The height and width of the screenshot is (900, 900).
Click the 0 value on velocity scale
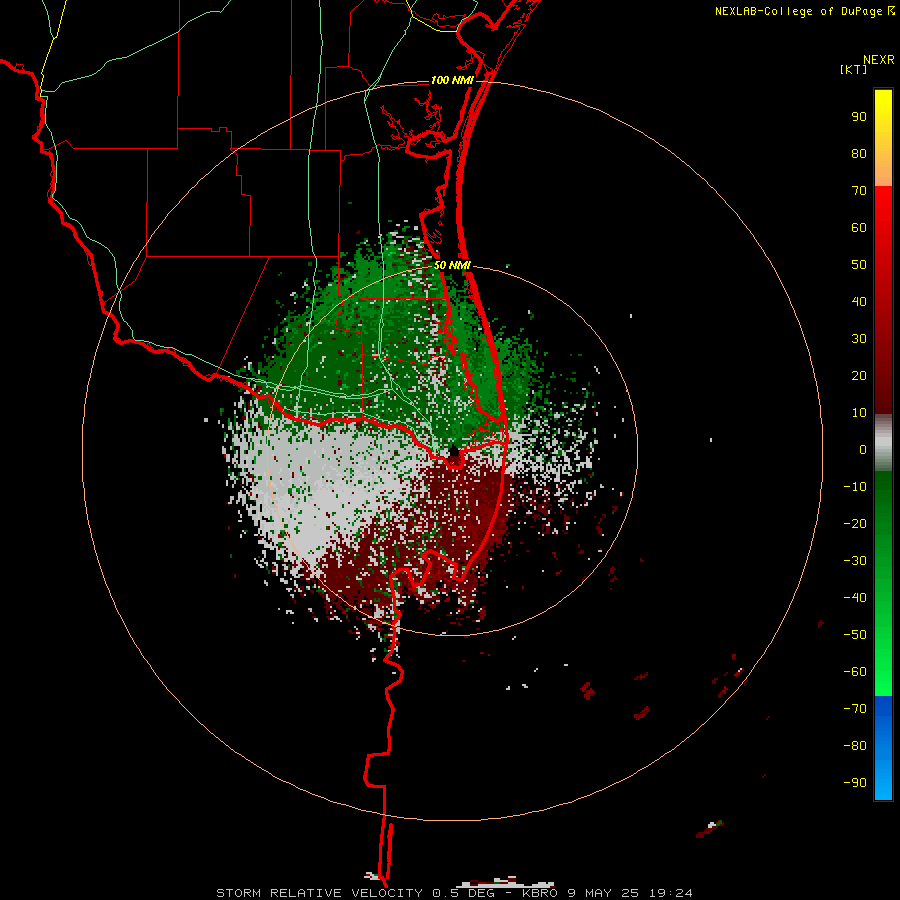(863, 449)
